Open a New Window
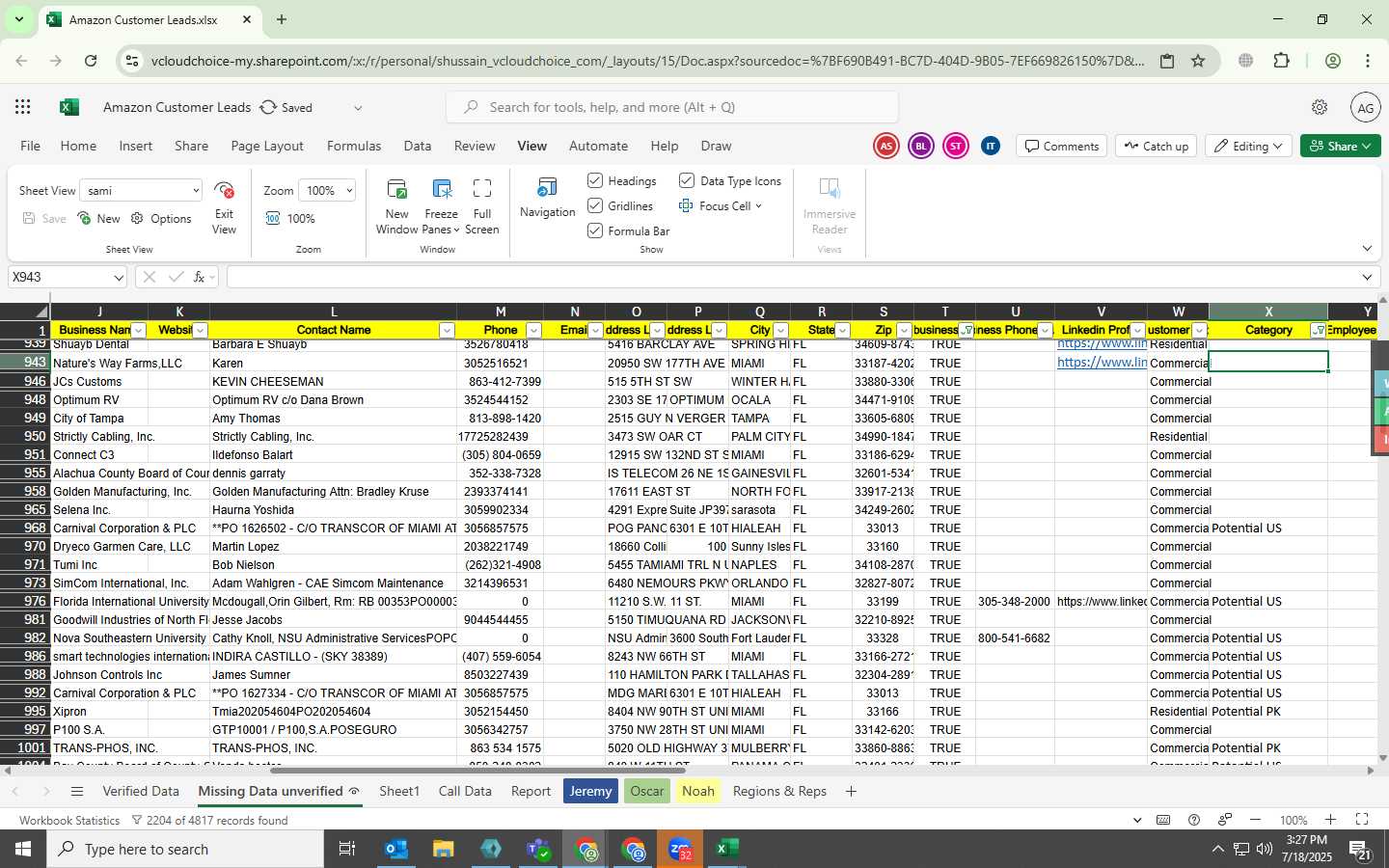 [396, 206]
